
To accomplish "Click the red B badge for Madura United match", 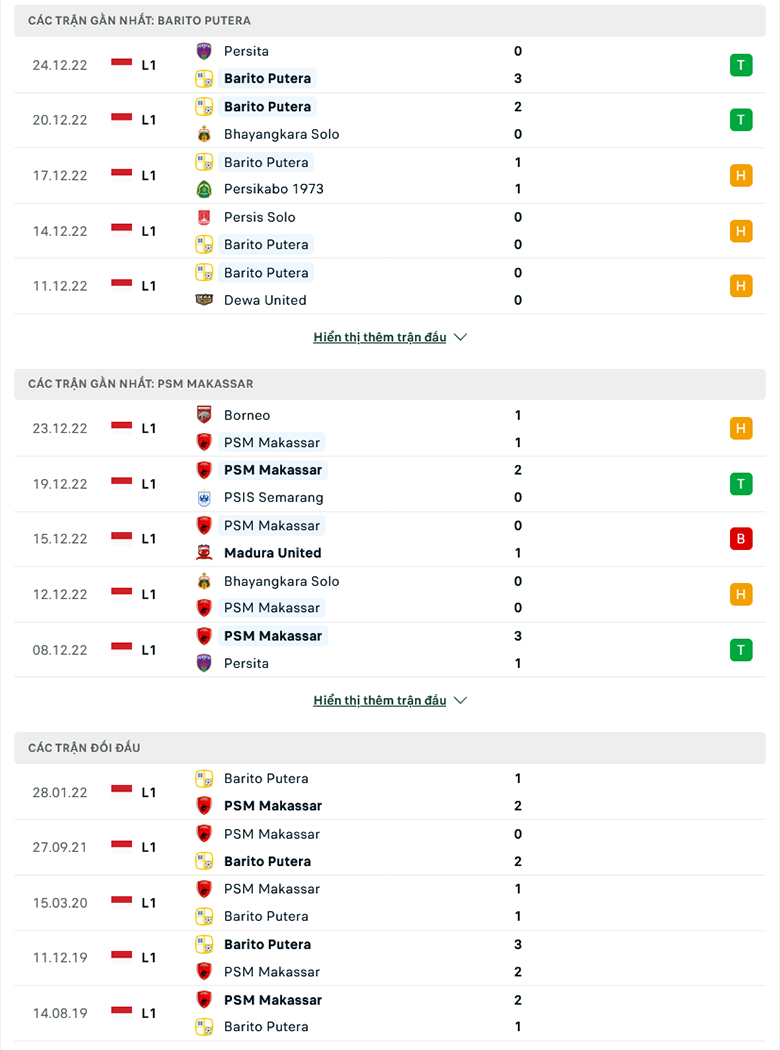I will point(741,538).
